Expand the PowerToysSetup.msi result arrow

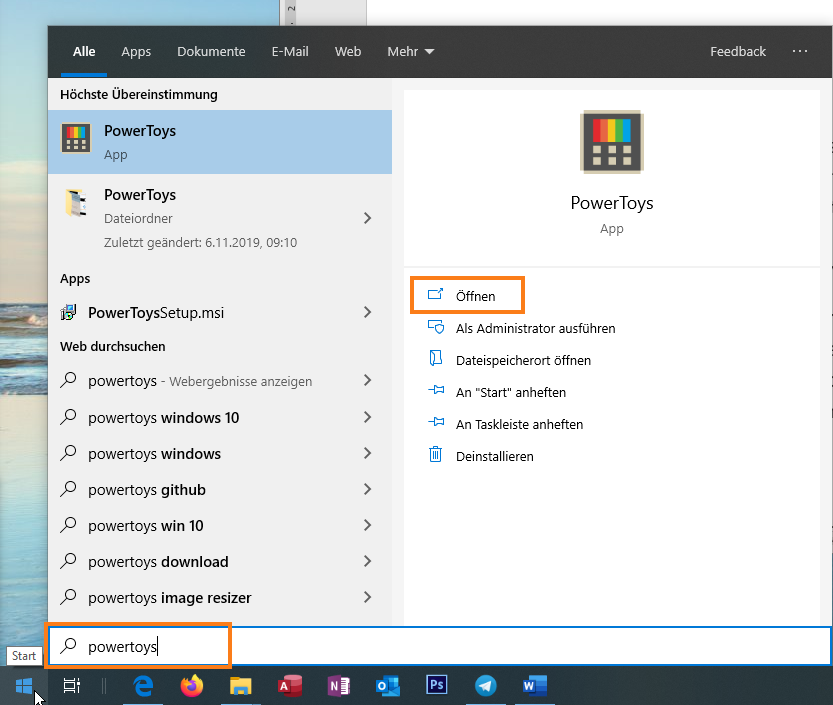367,312
